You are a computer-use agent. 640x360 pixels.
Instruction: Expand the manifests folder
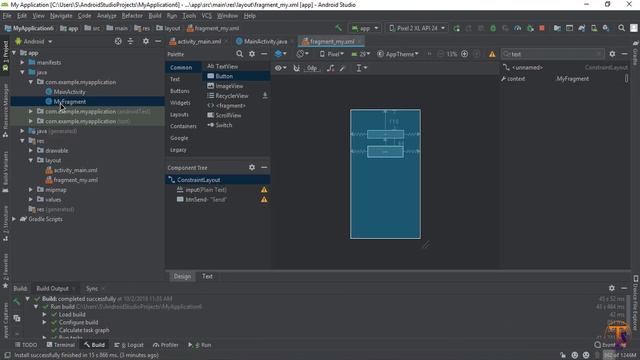[22, 62]
